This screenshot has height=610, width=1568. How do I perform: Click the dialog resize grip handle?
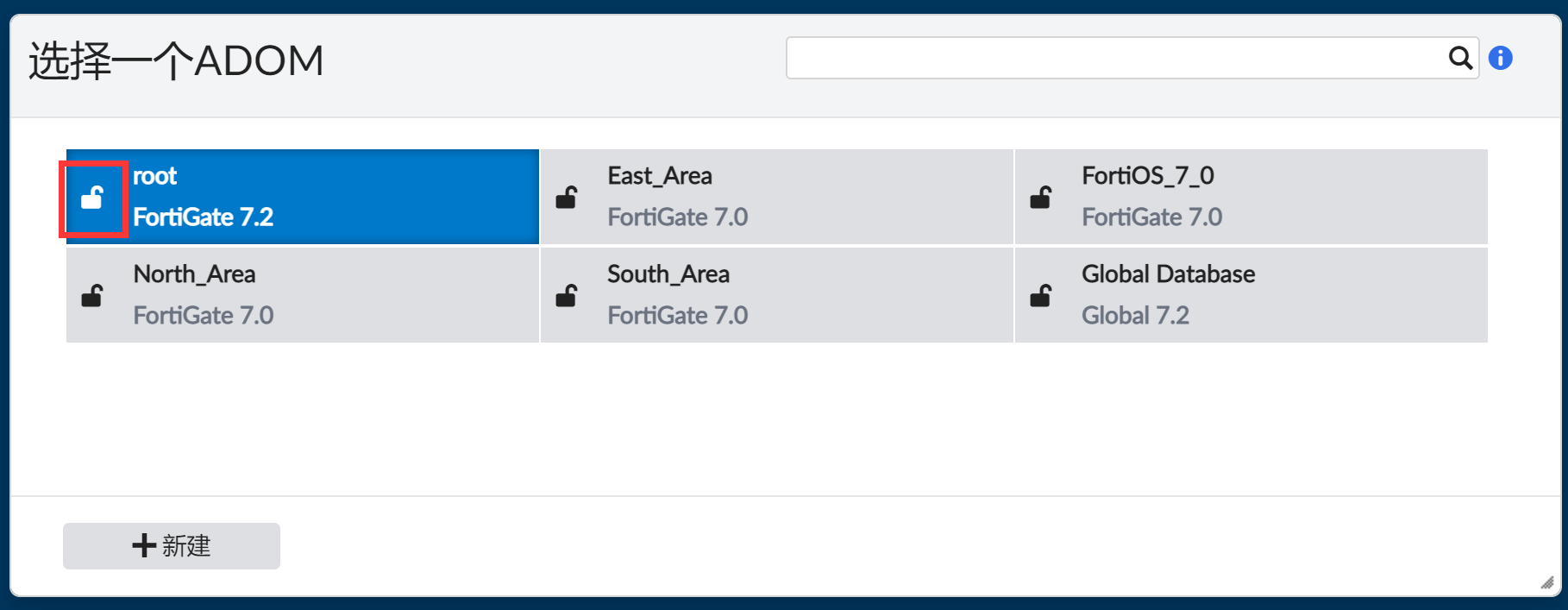(1547, 583)
